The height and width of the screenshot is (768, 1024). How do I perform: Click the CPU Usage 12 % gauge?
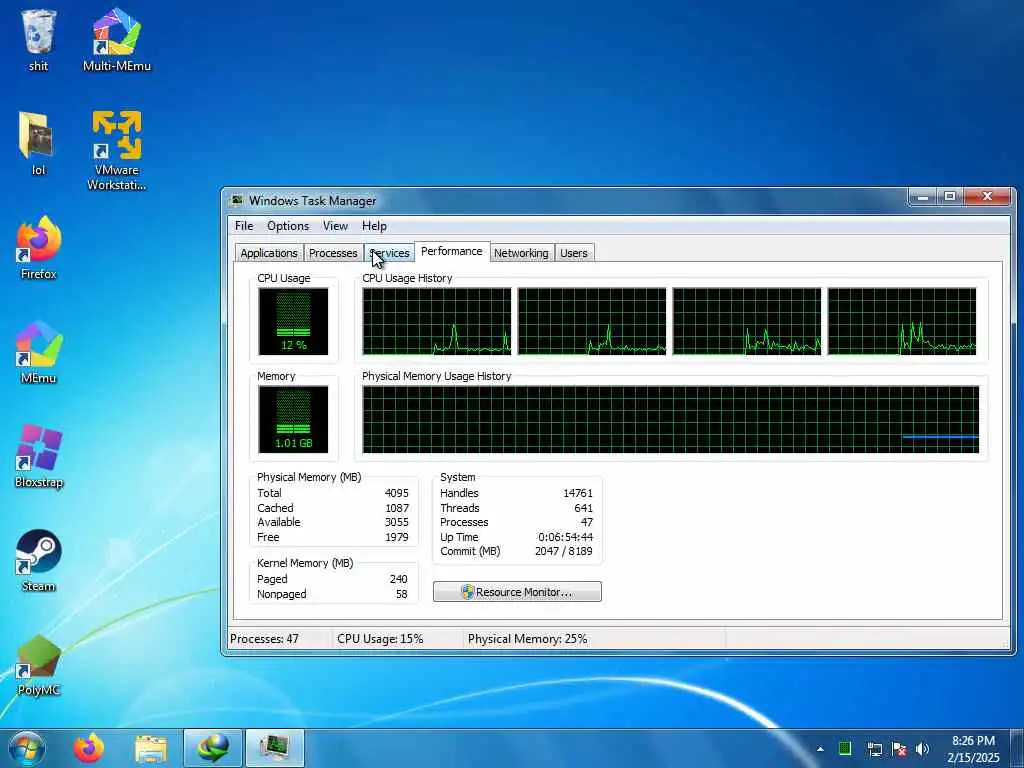293,321
